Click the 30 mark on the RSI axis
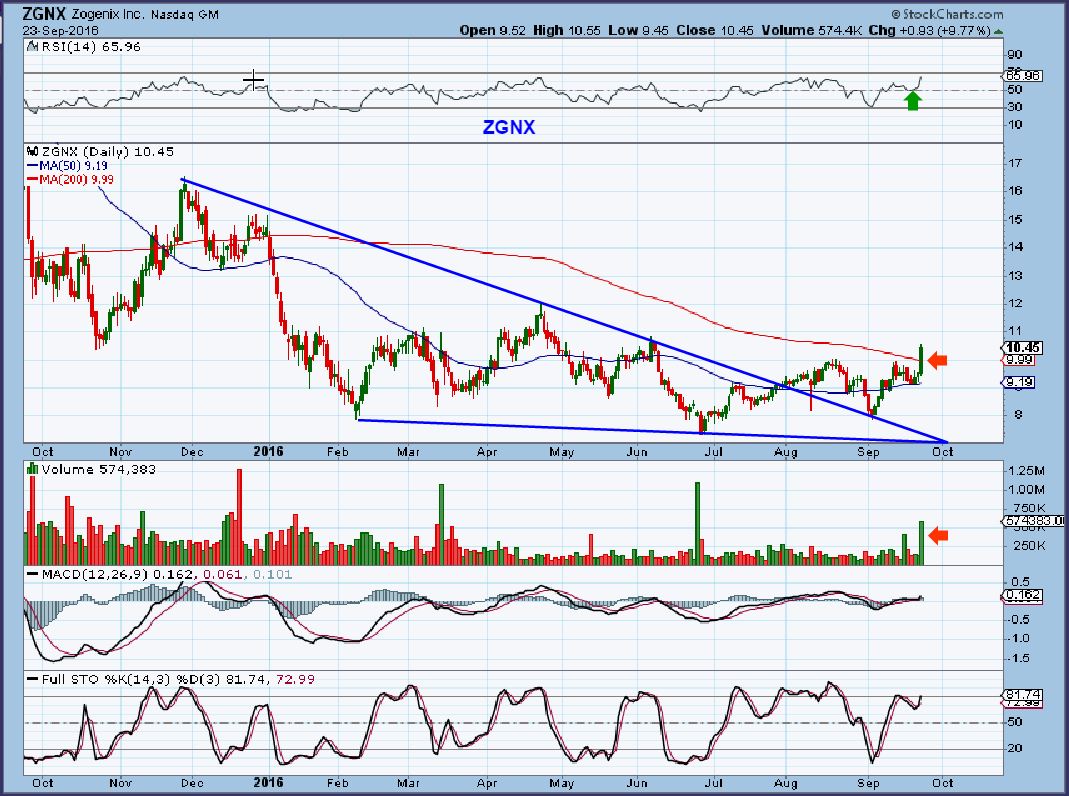The width and height of the screenshot is (1069, 796). point(1014,107)
